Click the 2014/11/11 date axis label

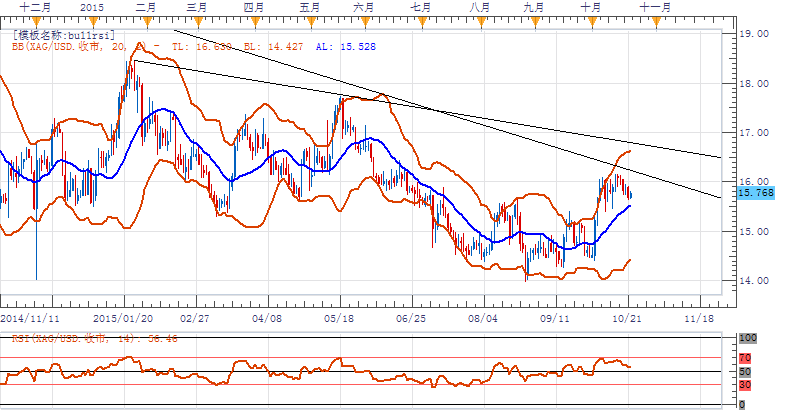click(x=31, y=318)
